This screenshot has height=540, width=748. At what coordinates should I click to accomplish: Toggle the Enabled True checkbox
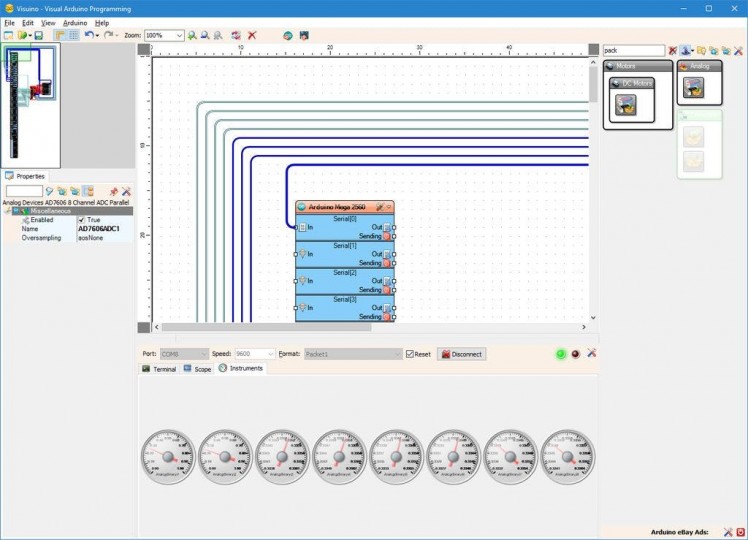click(82, 220)
